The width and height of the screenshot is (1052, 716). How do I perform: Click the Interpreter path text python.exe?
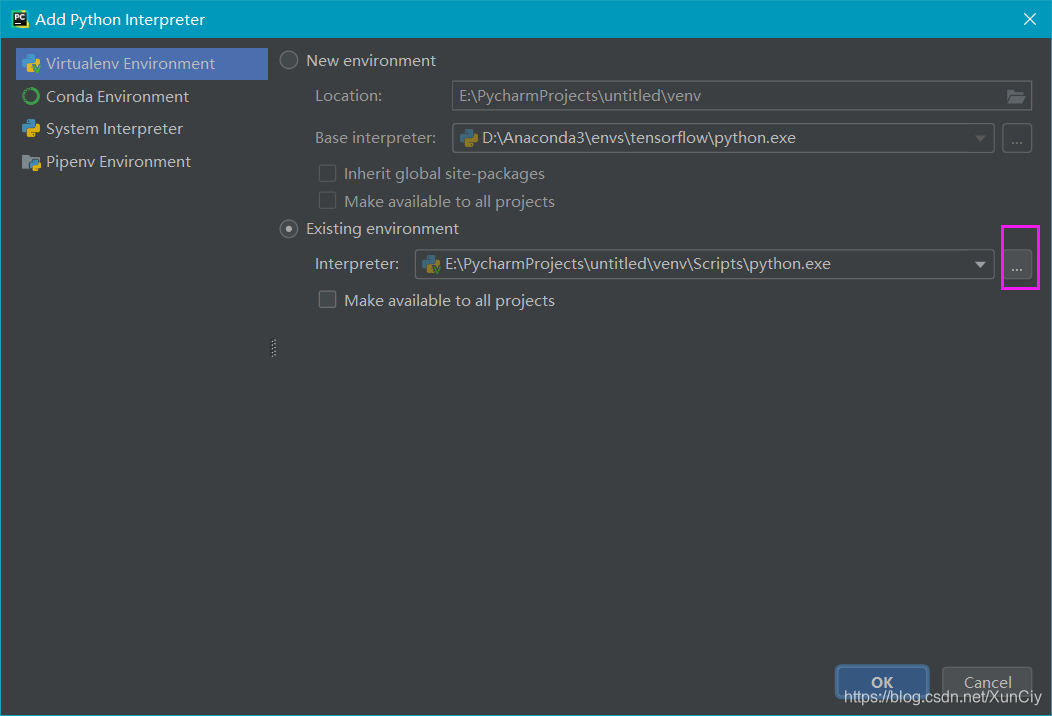[637, 264]
